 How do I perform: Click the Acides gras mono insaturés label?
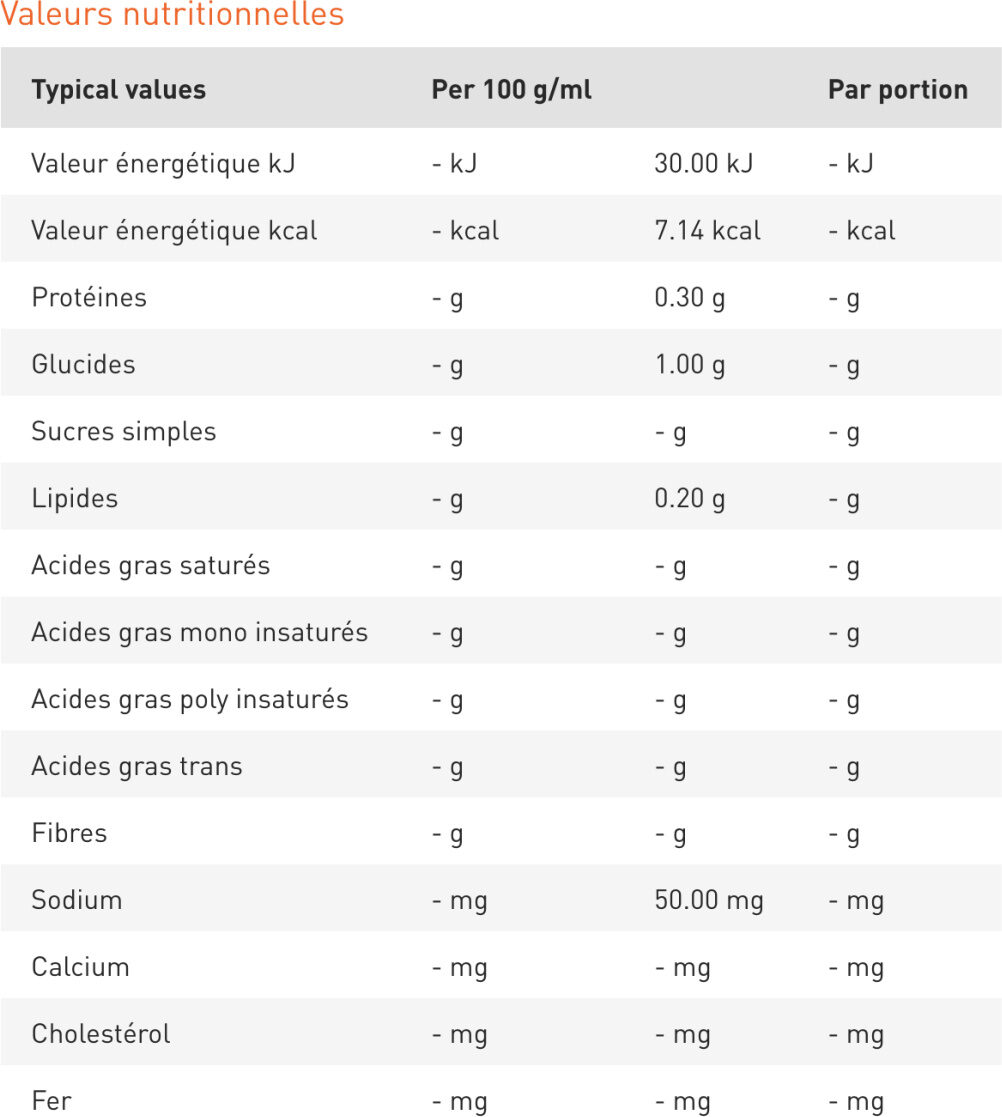point(199,633)
